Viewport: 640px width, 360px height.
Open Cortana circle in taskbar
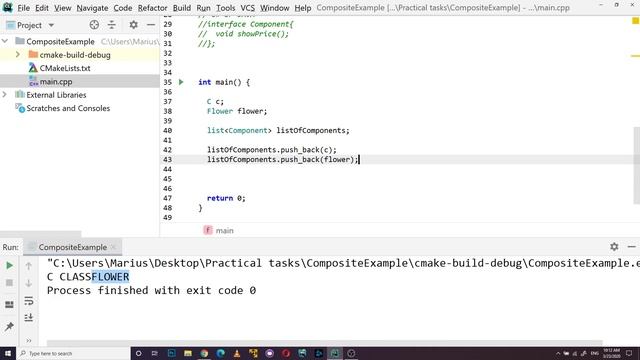click(x=138, y=353)
